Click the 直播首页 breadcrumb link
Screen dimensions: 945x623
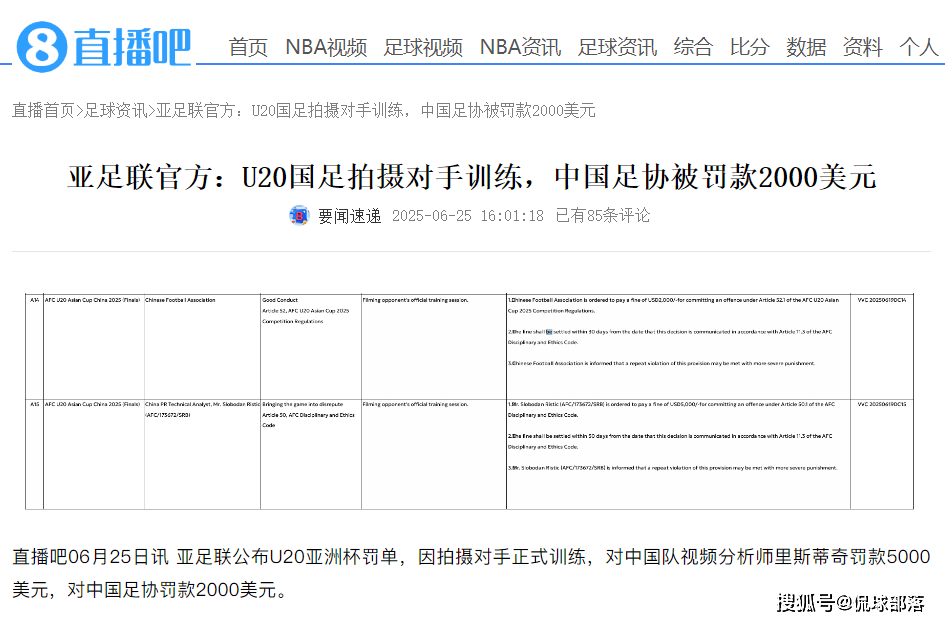43,110
